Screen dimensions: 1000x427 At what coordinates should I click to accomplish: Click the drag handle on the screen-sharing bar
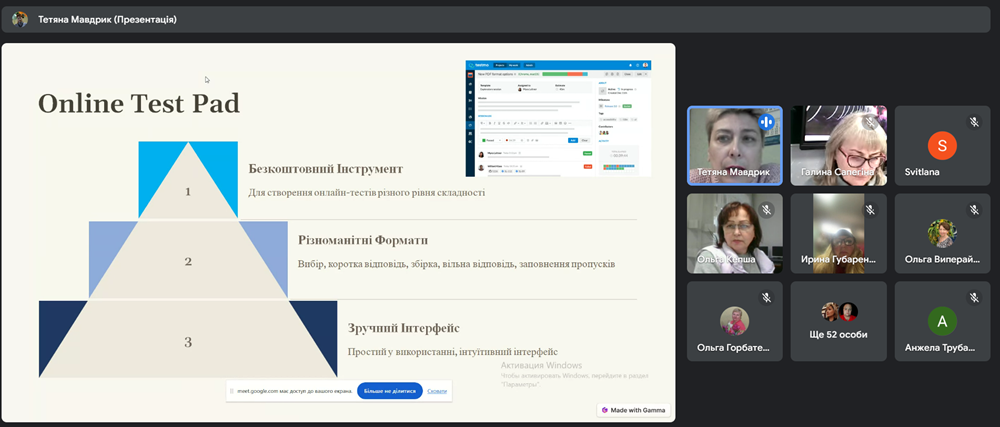pyautogui.click(x=232, y=391)
